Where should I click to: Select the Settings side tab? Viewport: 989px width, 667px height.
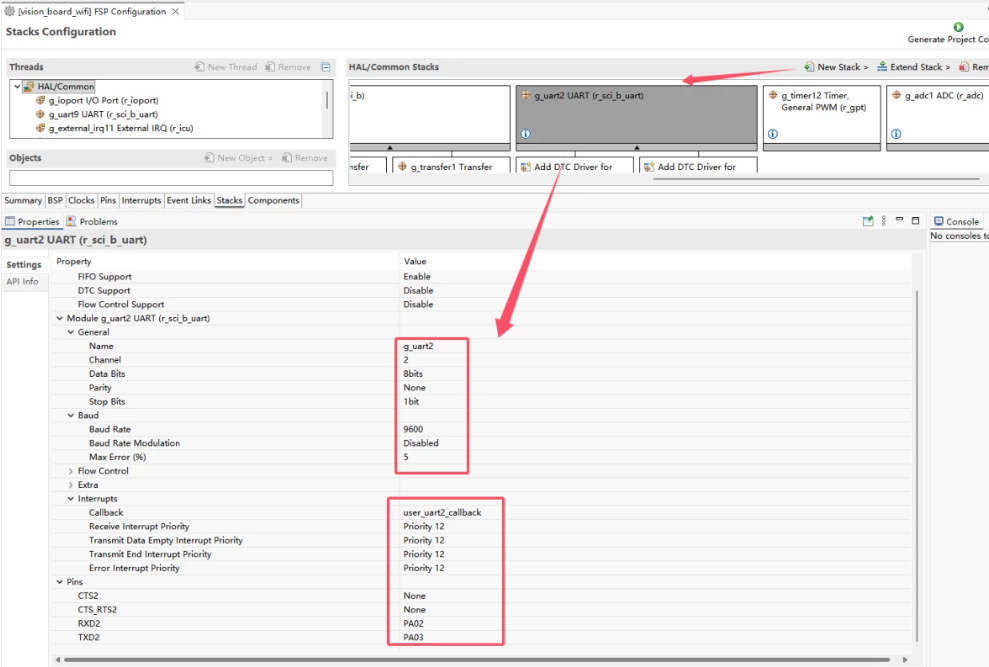click(x=24, y=264)
